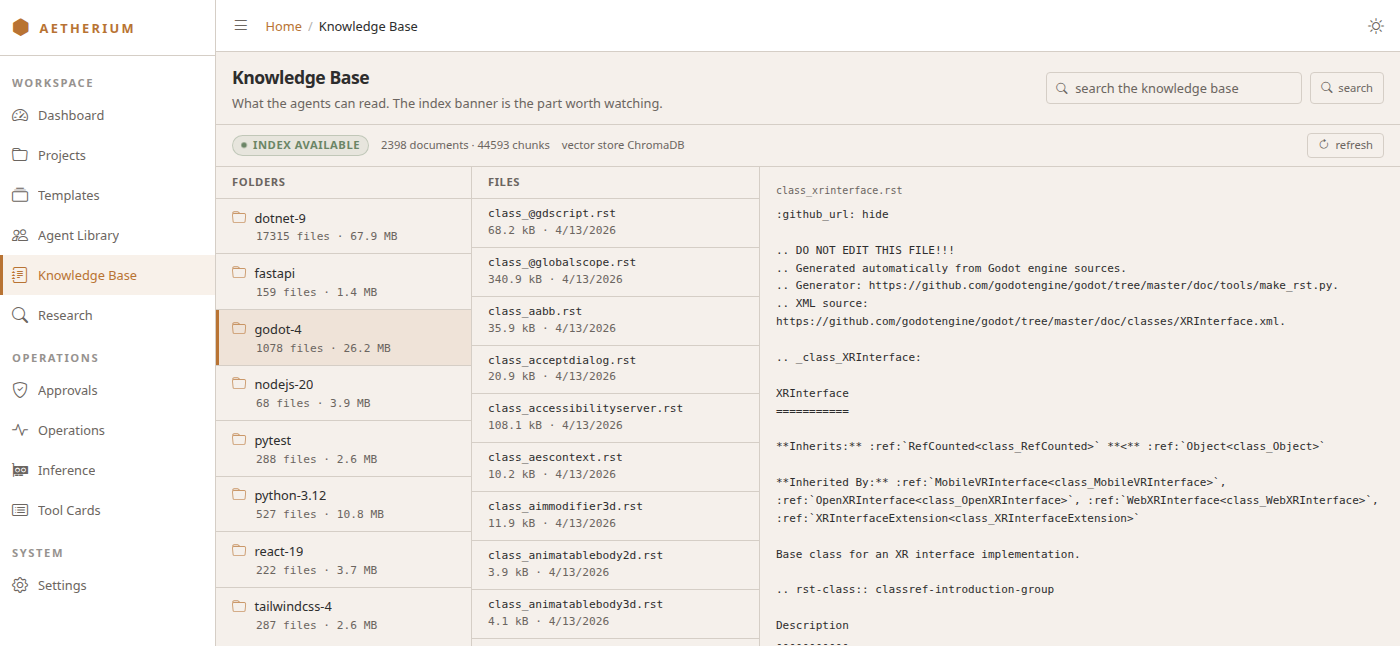Click the INDEX AVAILABLE status badge
Viewport: 1400px width, 646px height.
[301, 145]
